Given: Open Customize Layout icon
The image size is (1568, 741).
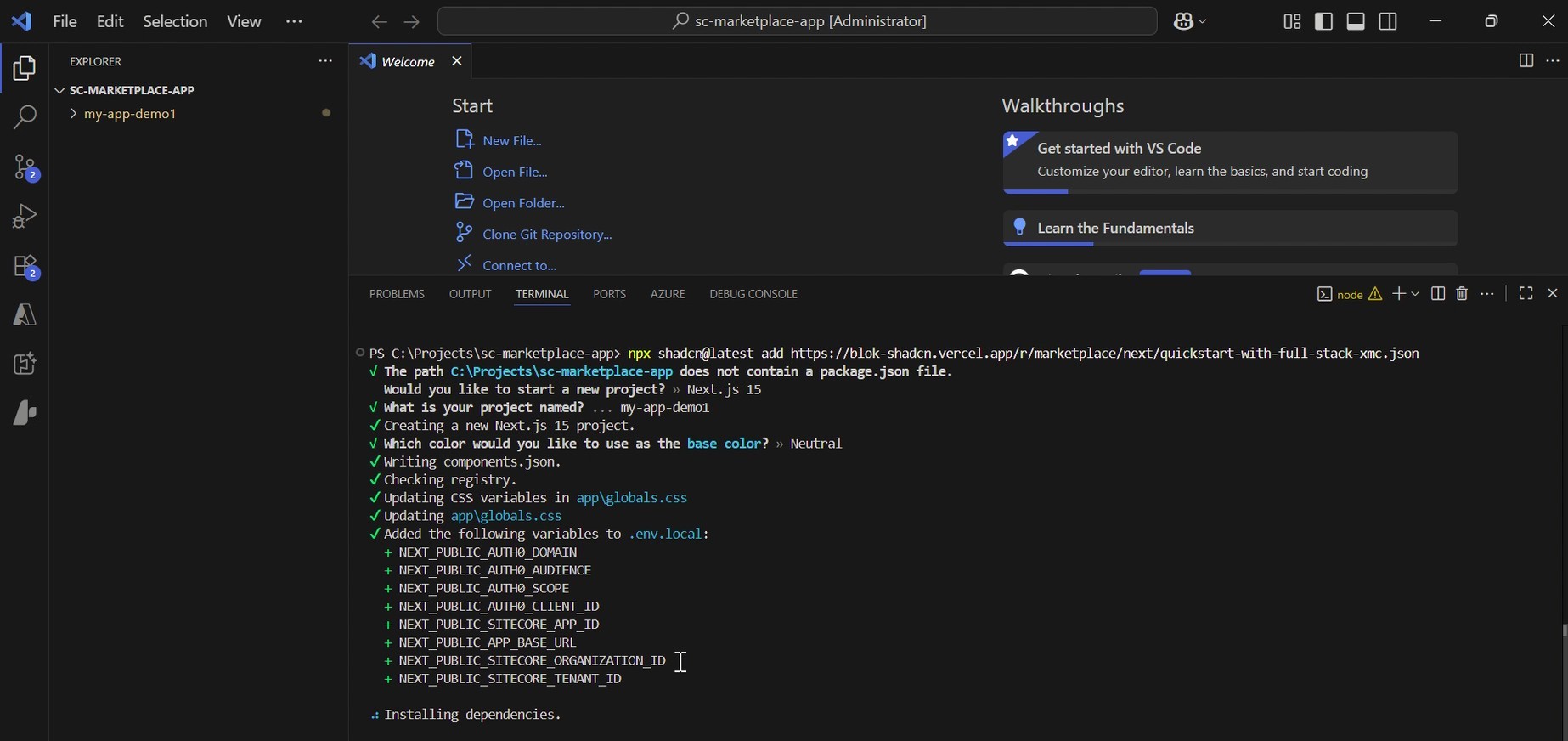Looking at the screenshot, I should point(1292,21).
